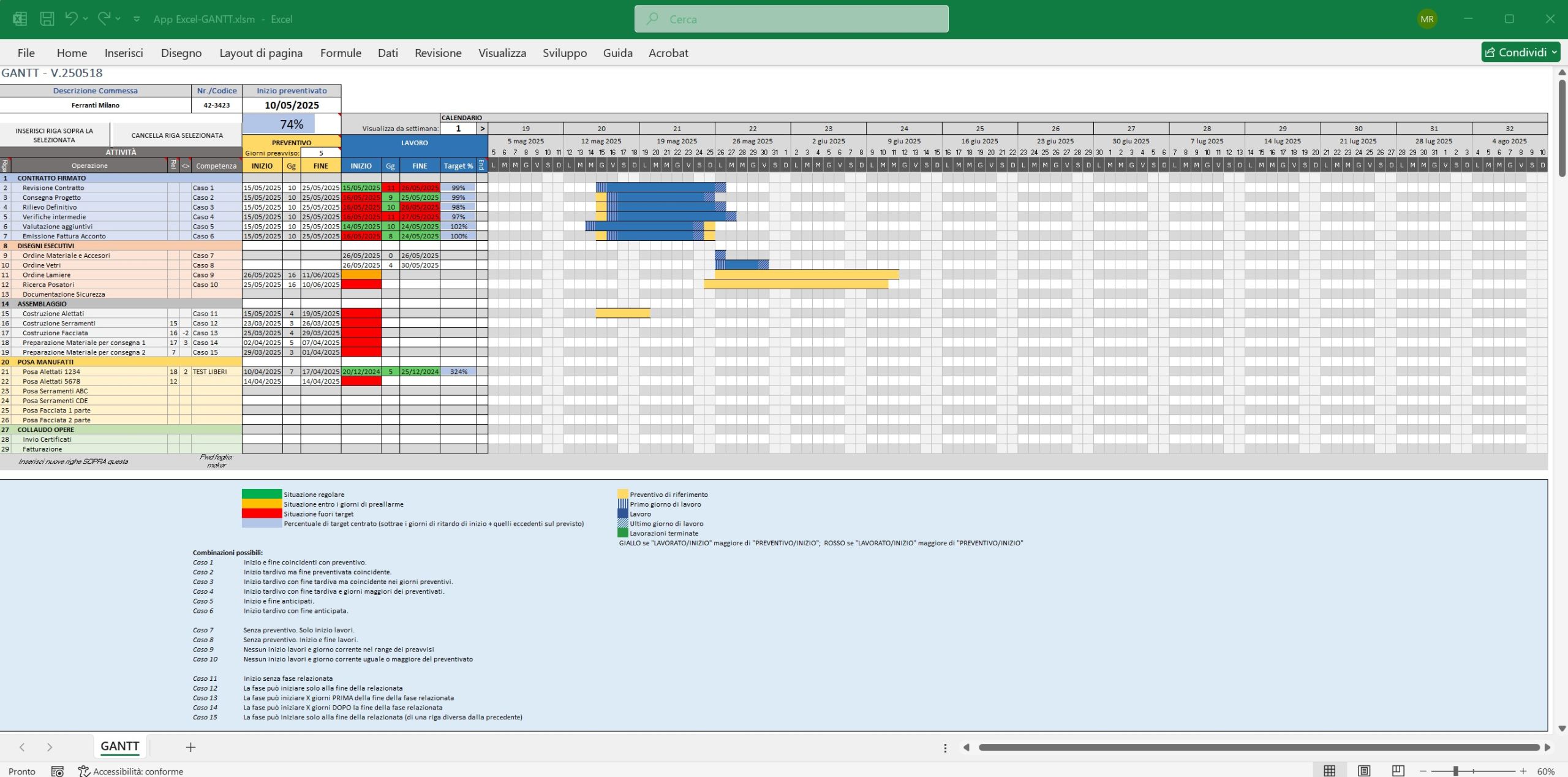Open the MR account profile icon
This screenshot has height=777, width=1568.
pyautogui.click(x=1427, y=19)
